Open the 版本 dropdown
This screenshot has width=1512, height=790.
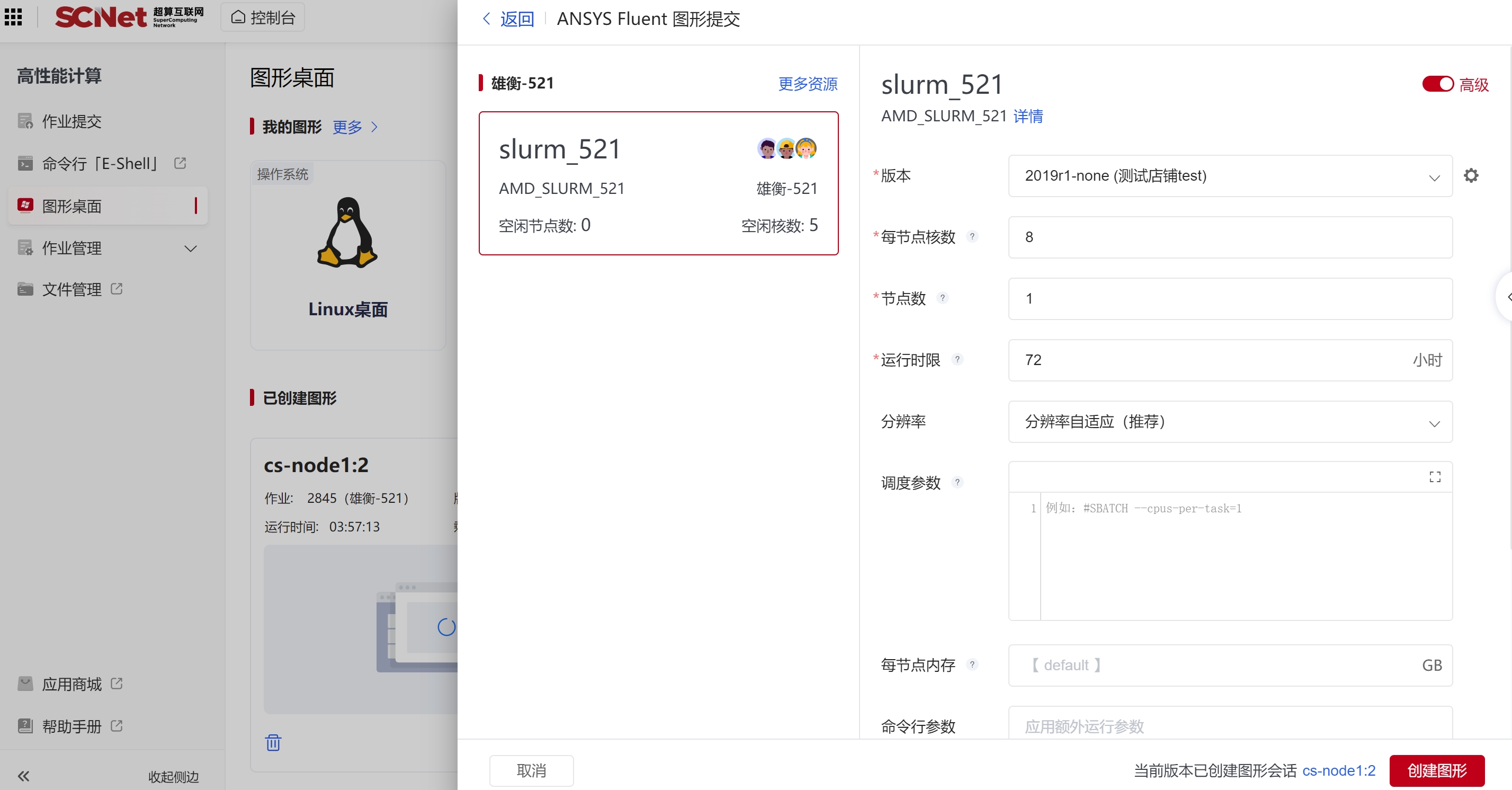click(1230, 175)
